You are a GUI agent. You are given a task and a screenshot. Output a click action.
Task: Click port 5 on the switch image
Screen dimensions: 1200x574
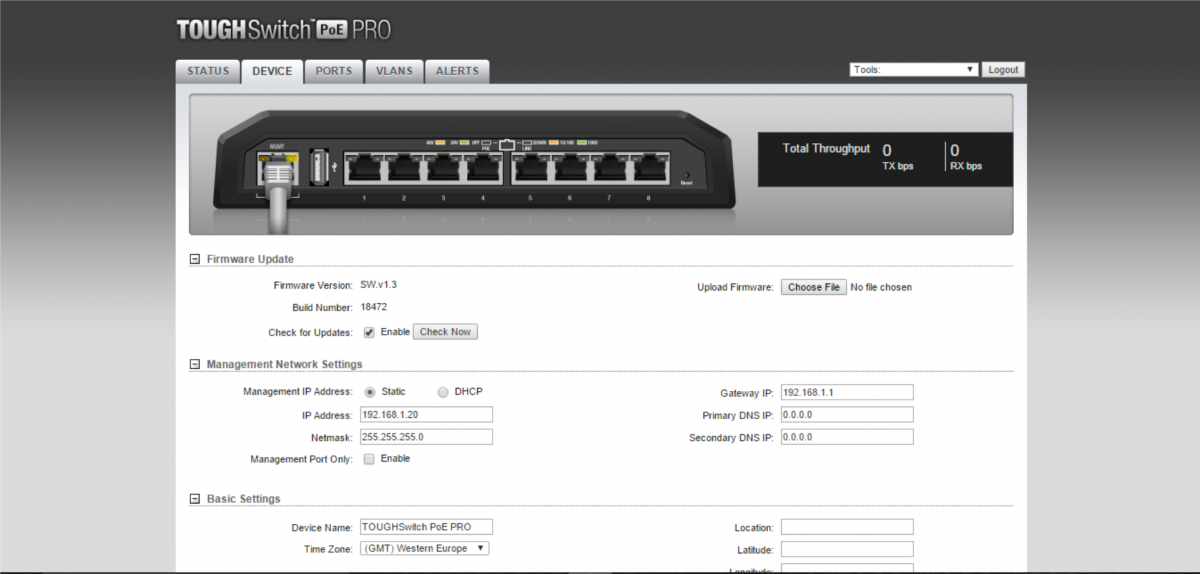coord(531,169)
